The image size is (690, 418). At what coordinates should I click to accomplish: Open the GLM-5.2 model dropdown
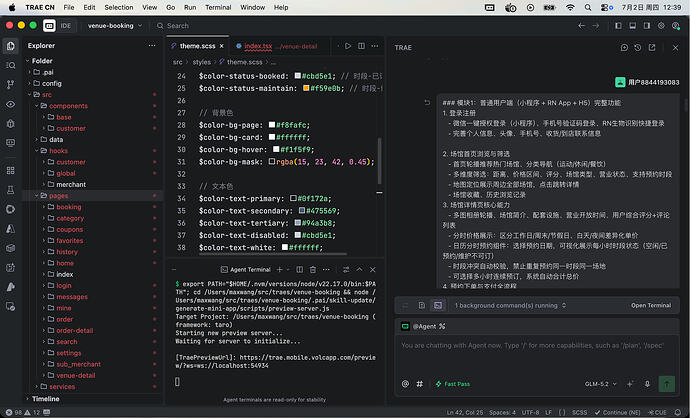pos(600,384)
